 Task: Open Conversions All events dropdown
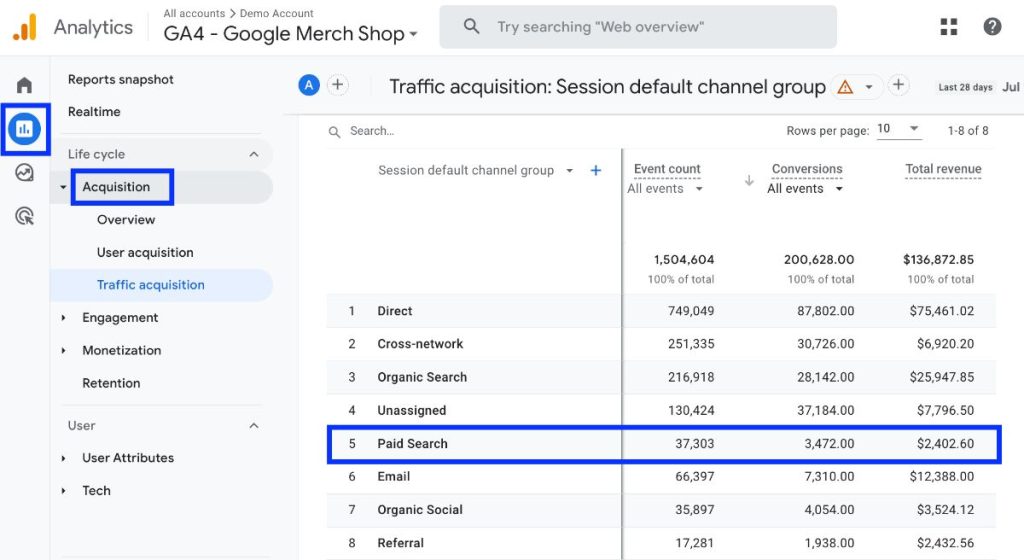tap(805, 189)
